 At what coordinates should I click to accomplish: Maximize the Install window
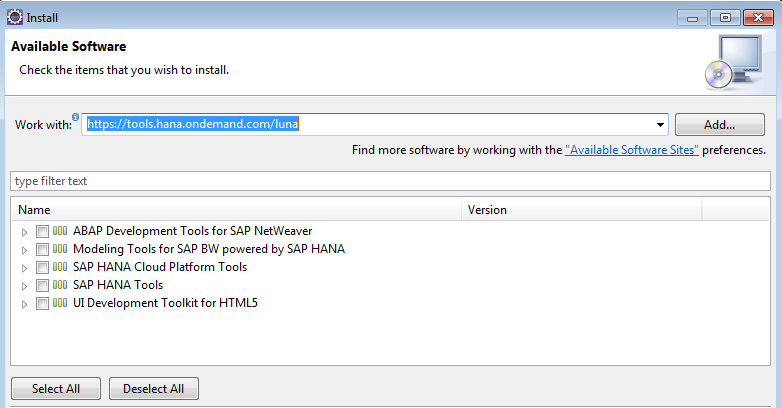pos(725,18)
